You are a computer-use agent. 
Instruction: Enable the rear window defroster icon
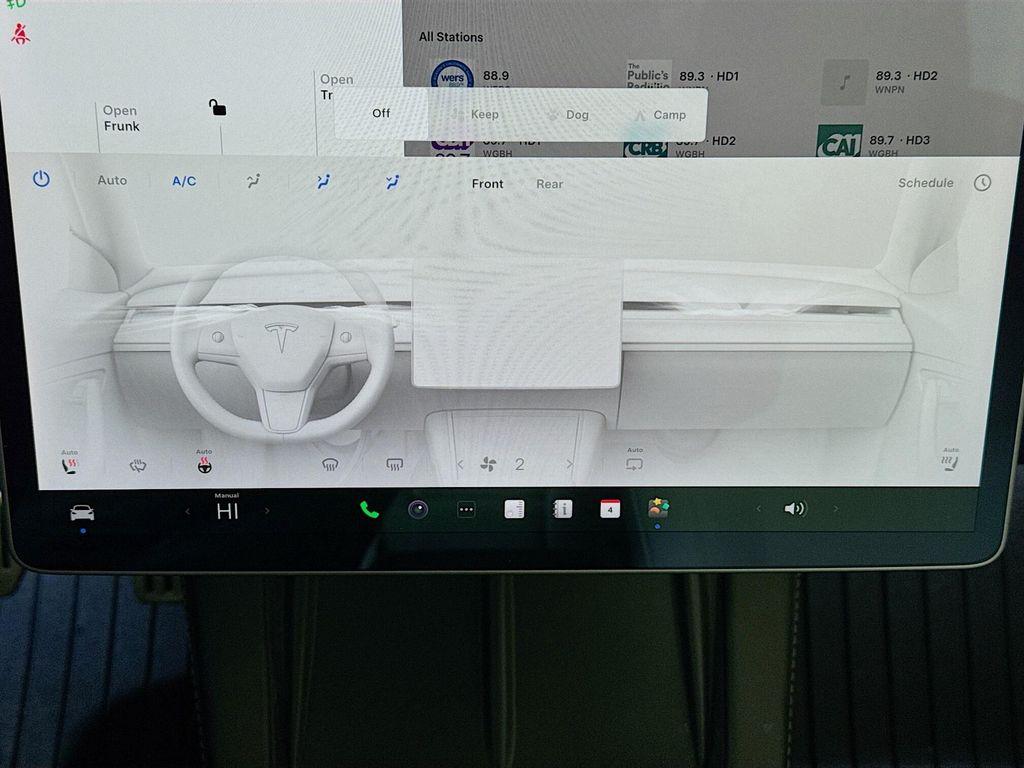394,463
